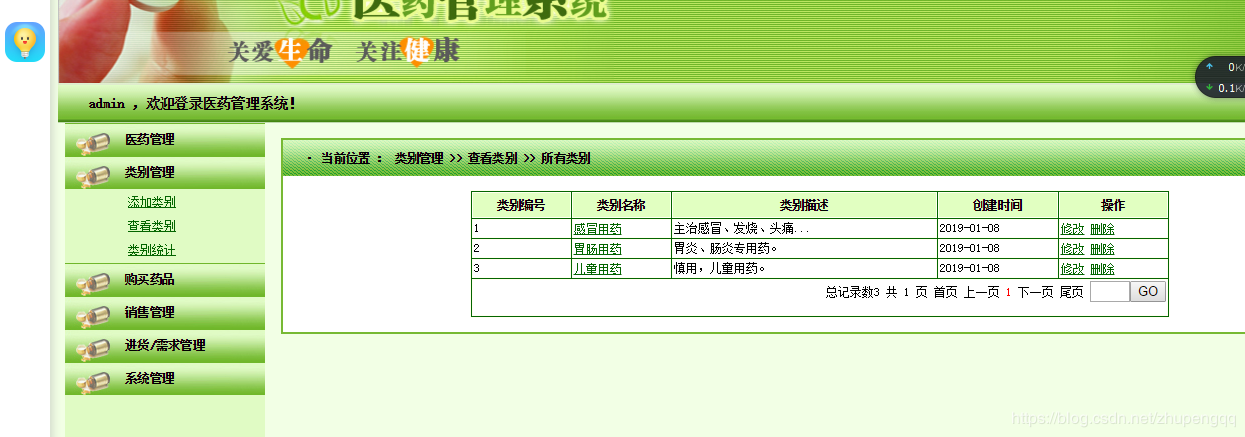Click the current page number 1
The width and height of the screenshot is (1245, 437).
pyautogui.click(x=1008, y=292)
